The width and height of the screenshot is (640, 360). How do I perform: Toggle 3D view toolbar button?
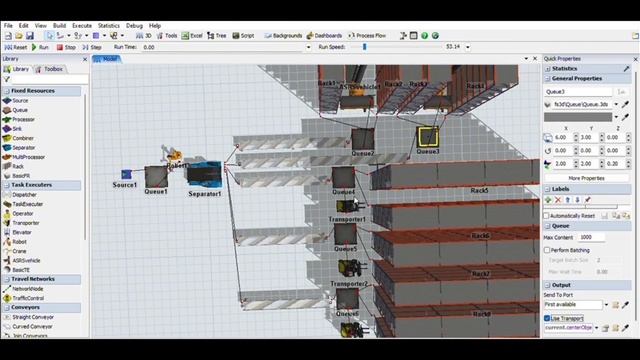click(x=144, y=36)
